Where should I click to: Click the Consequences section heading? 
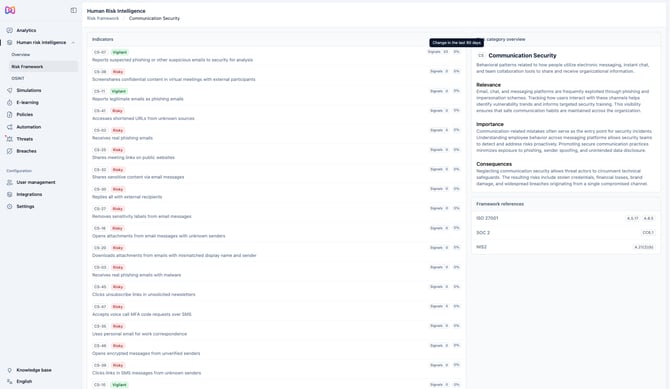point(494,164)
